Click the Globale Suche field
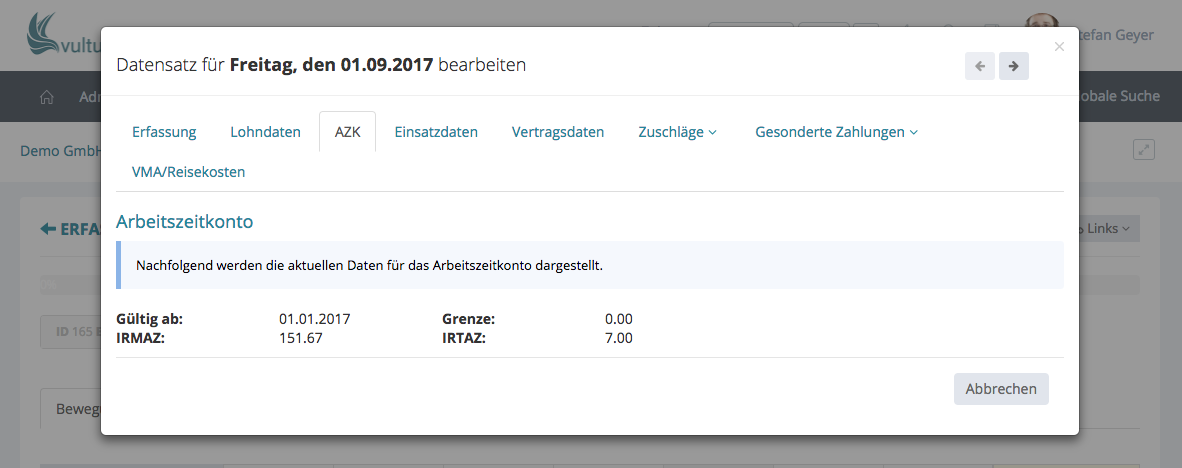1182x468 pixels. click(x=1120, y=97)
